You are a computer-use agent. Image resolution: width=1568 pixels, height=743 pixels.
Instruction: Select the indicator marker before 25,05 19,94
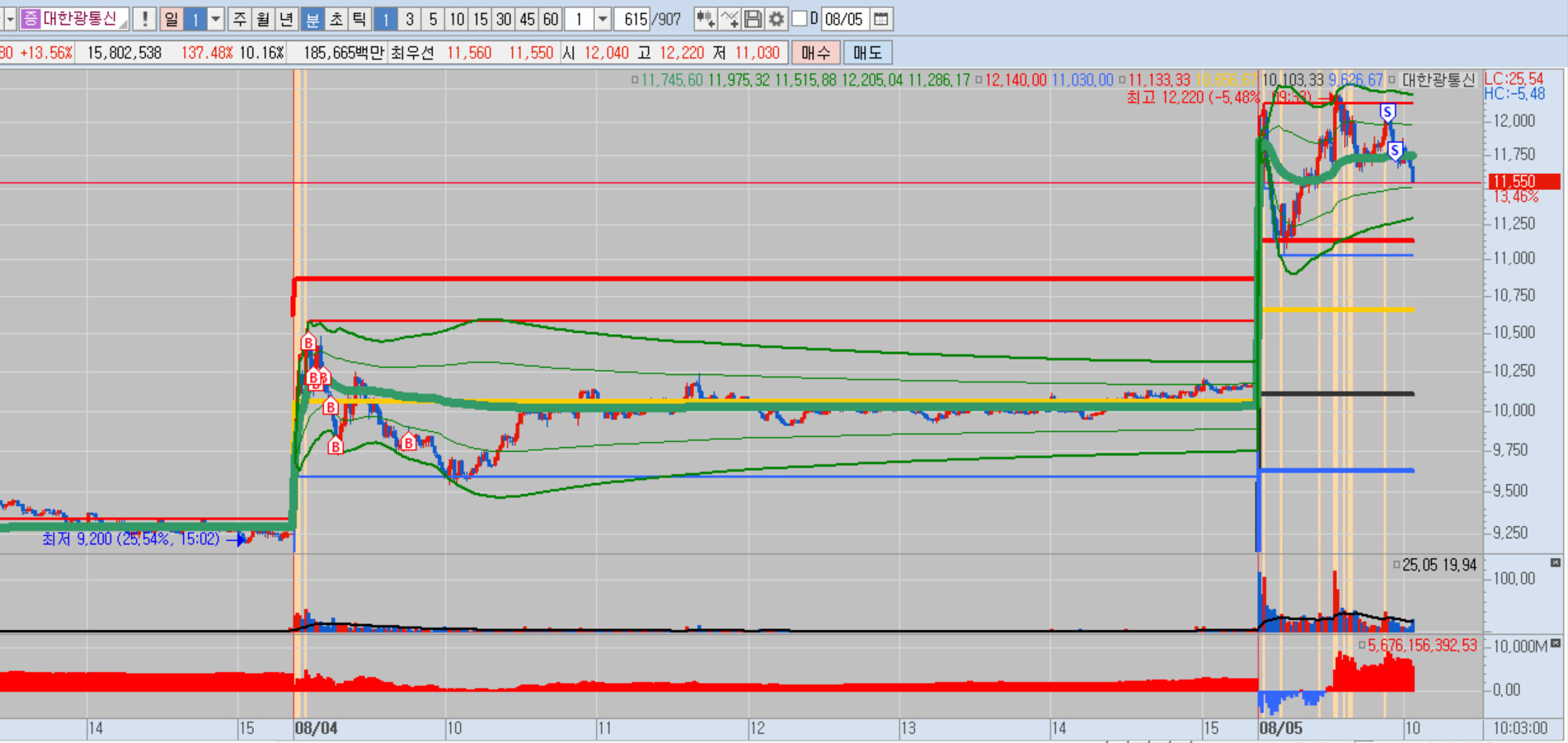click(x=1397, y=565)
